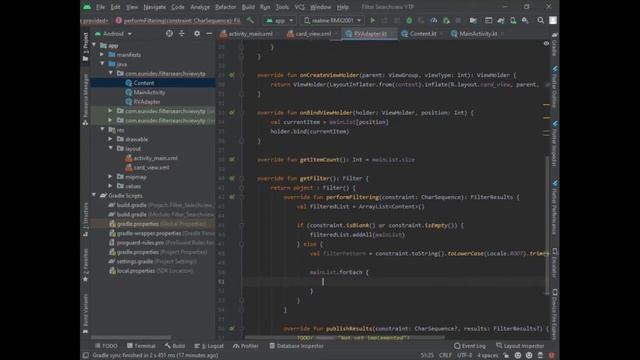Collapse the java folder

[102, 64]
